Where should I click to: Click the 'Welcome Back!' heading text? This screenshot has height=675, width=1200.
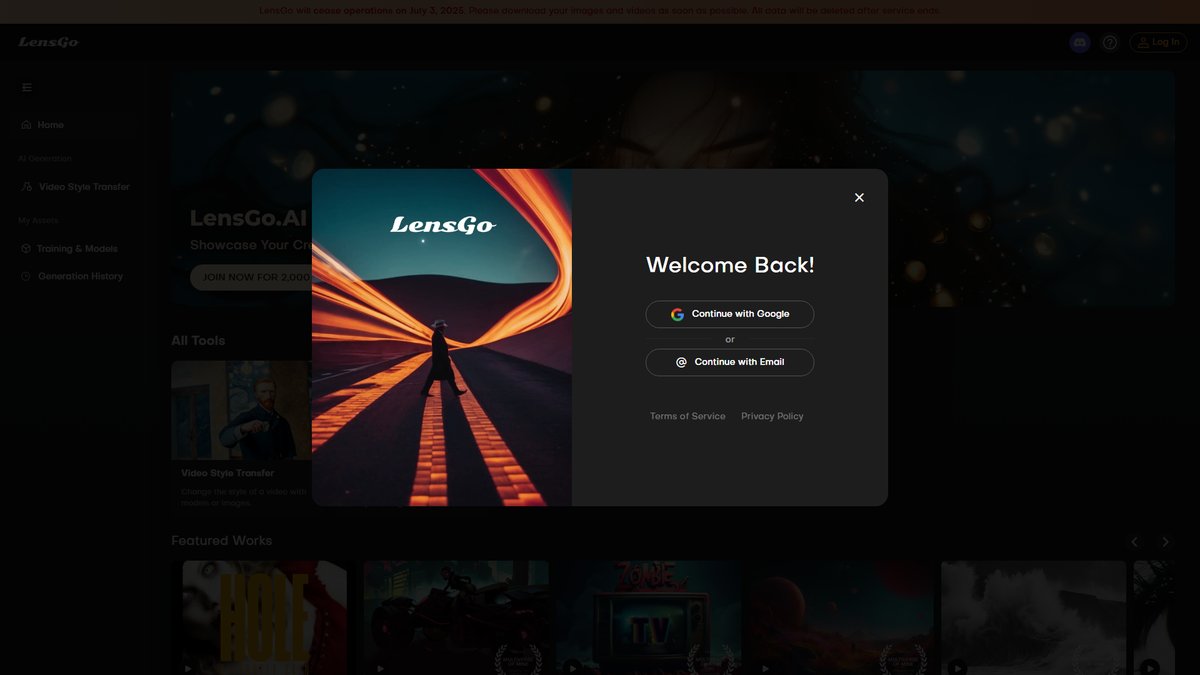coord(730,265)
